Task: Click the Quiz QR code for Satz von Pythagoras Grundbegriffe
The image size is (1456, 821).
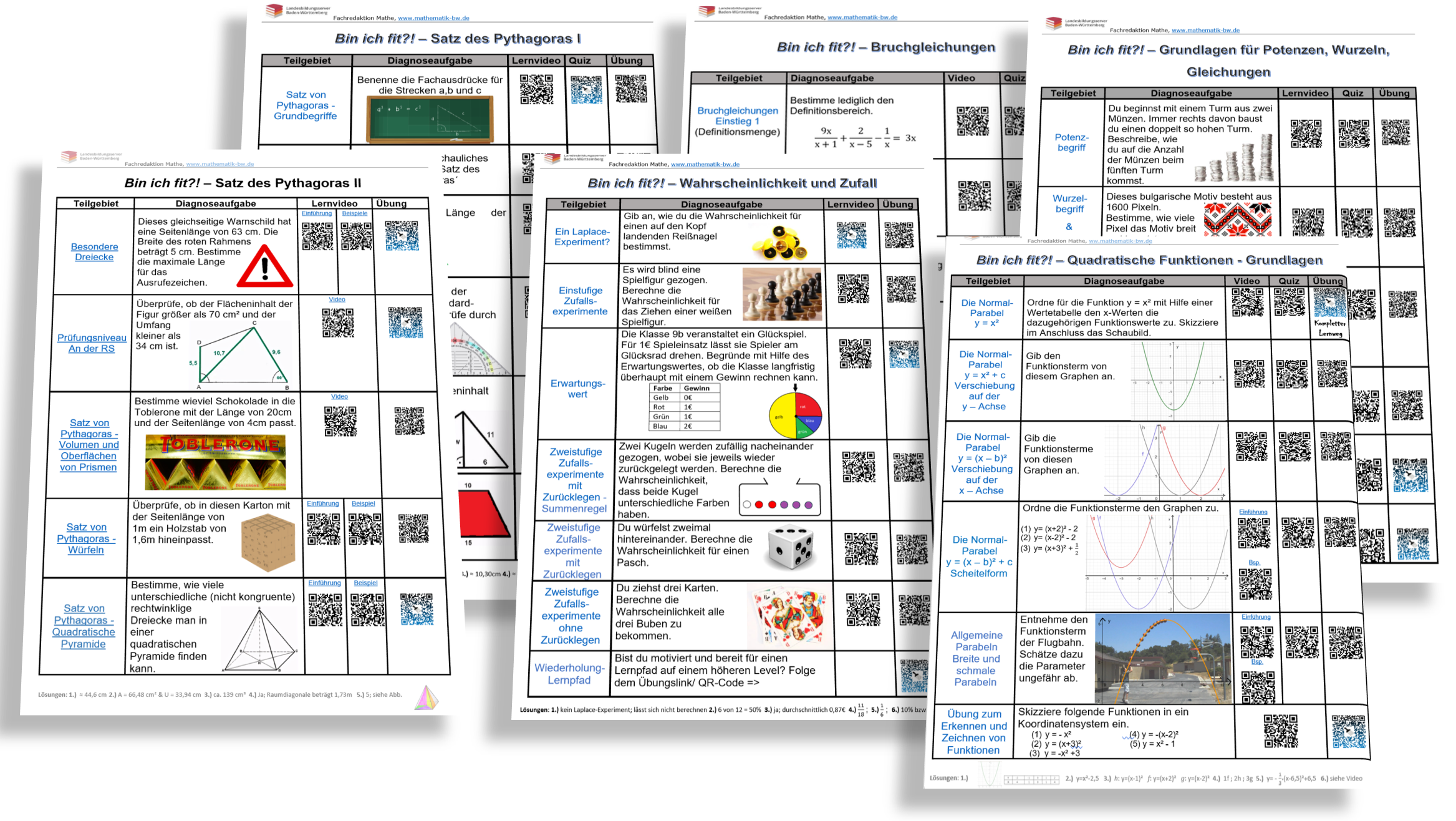Action: click(x=586, y=89)
